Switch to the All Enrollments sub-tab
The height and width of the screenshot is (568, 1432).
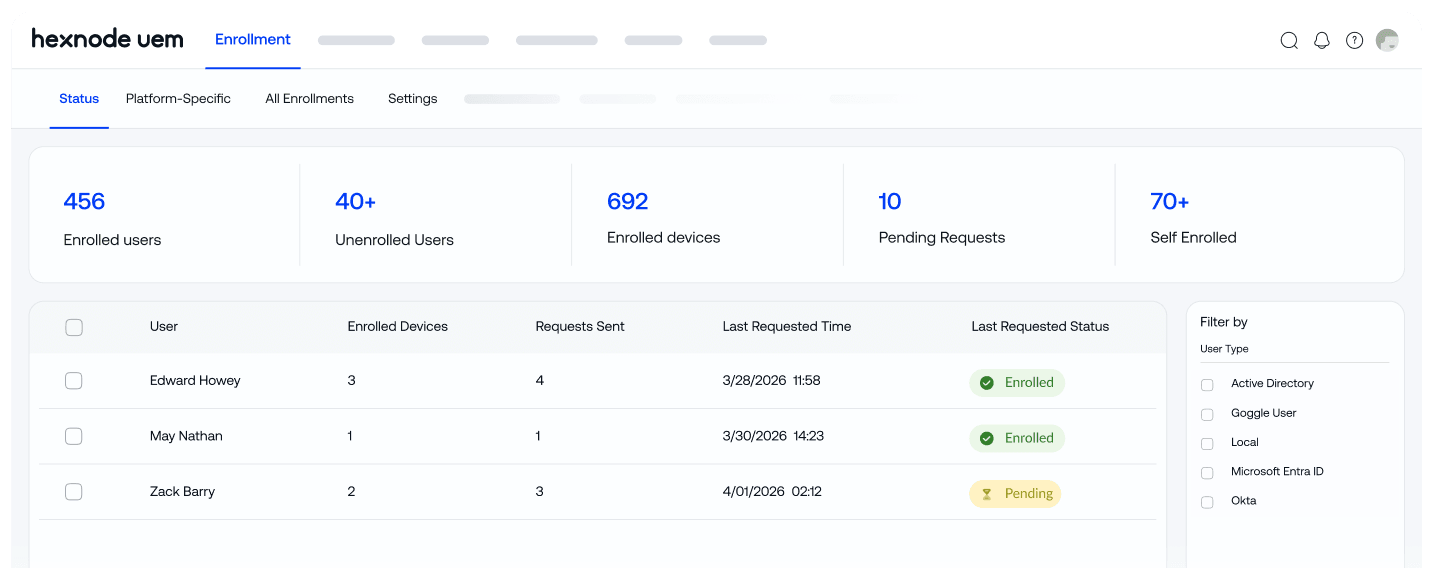pos(309,99)
